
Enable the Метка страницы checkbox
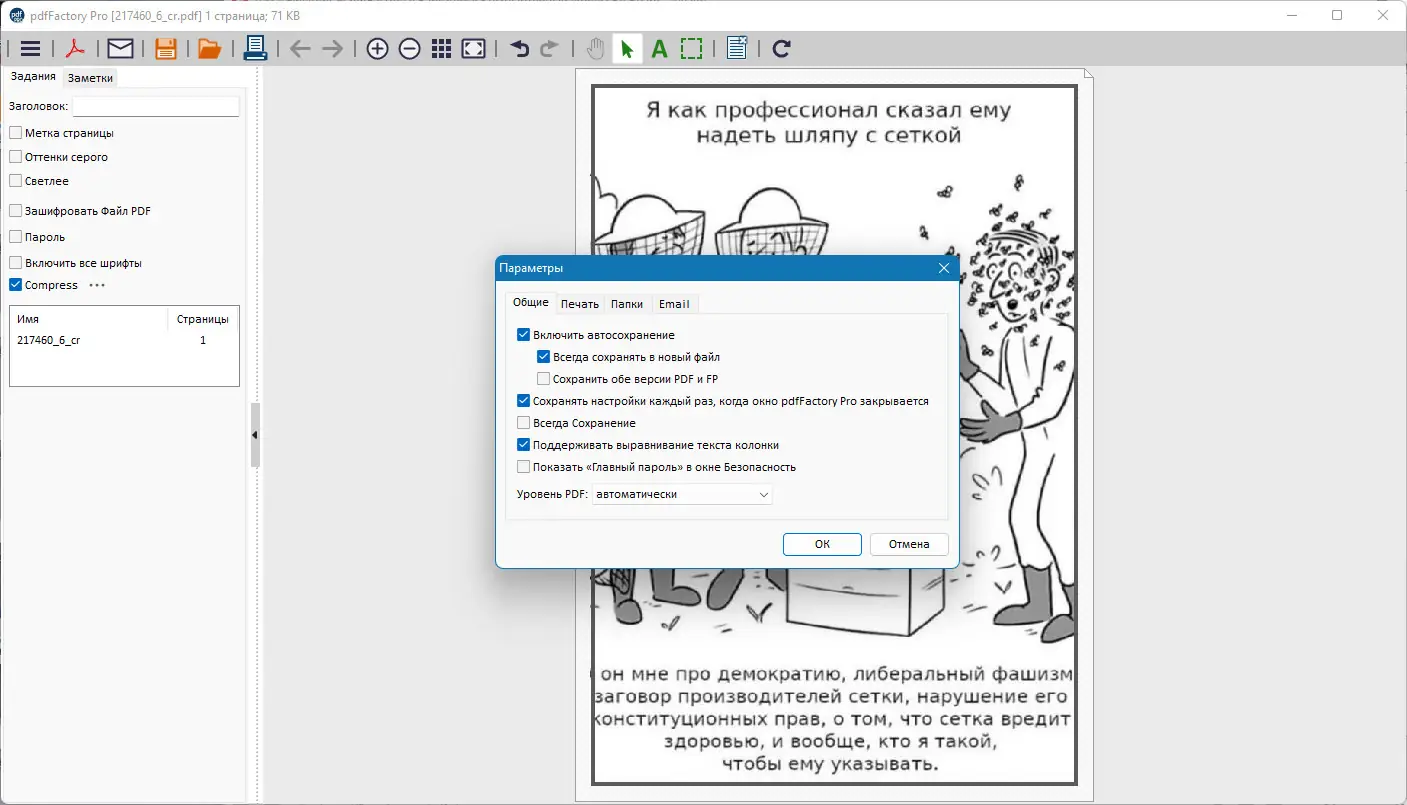click(16, 133)
